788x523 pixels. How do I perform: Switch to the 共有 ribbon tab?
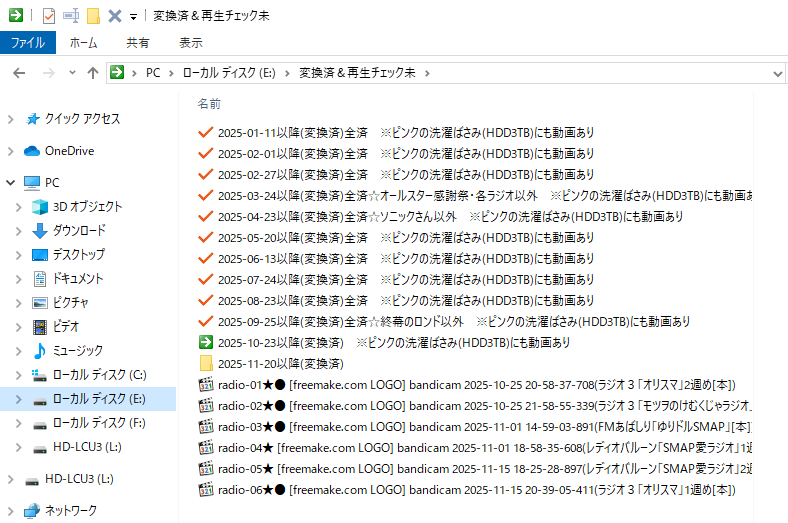138,43
